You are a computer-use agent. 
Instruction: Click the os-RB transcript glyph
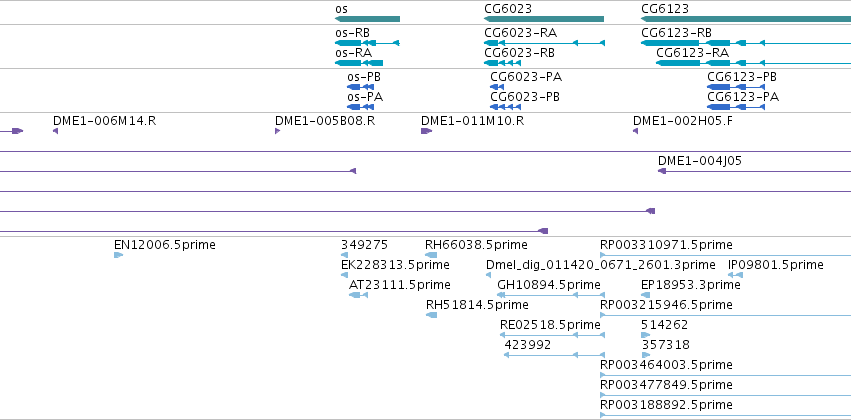click(367, 43)
